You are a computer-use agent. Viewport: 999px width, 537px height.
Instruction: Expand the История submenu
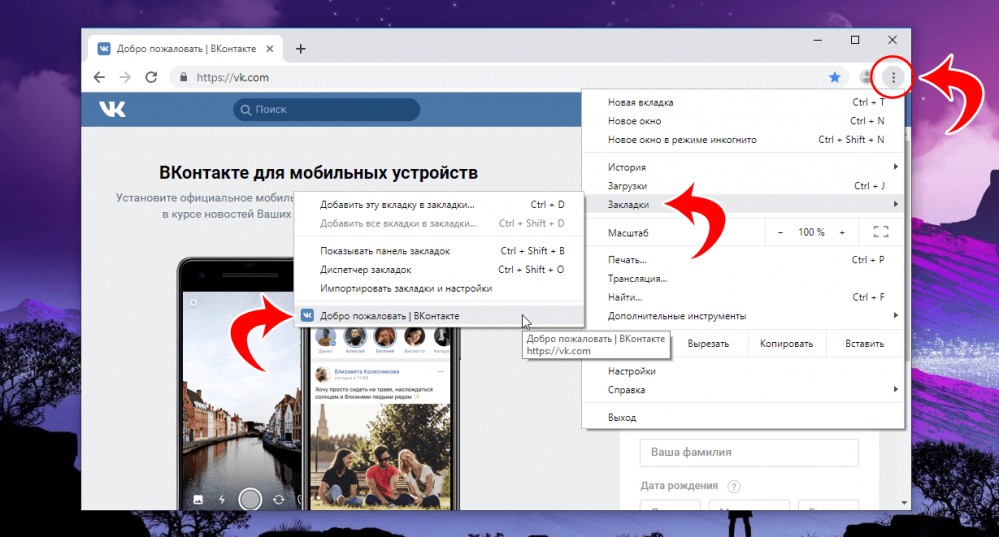pos(743,167)
